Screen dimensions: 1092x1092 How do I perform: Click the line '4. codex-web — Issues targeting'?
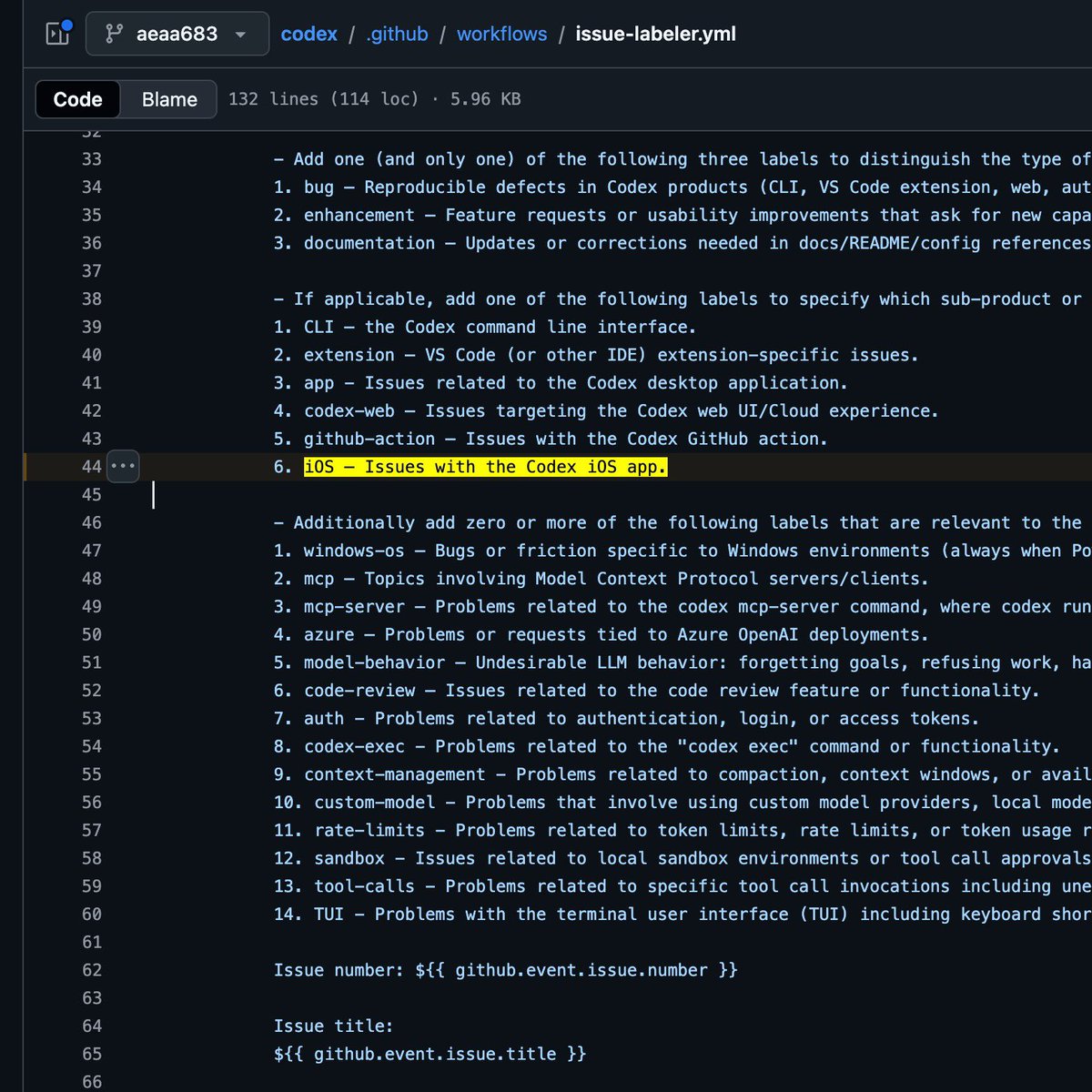(x=606, y=411)
